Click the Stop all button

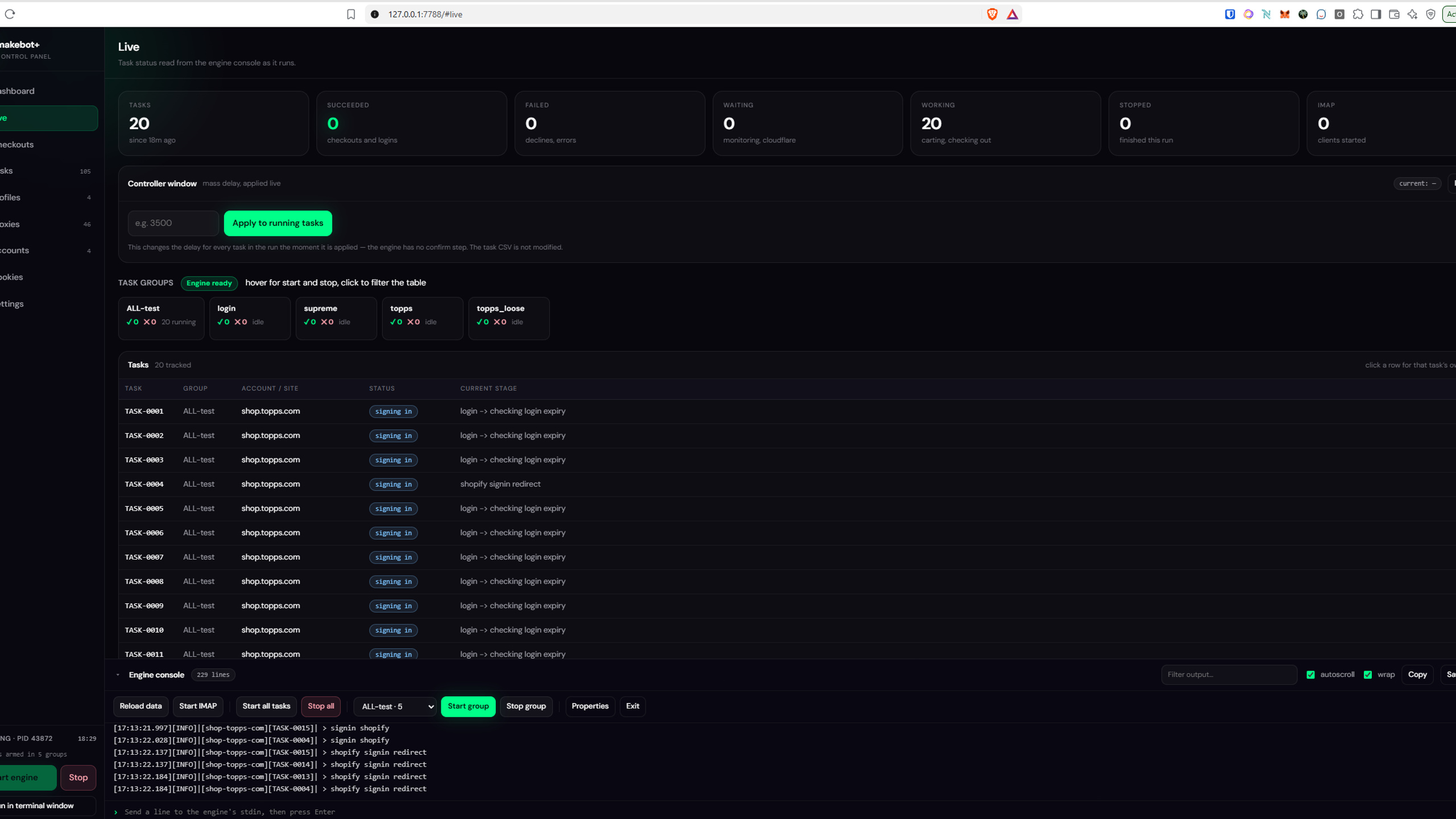321,706
